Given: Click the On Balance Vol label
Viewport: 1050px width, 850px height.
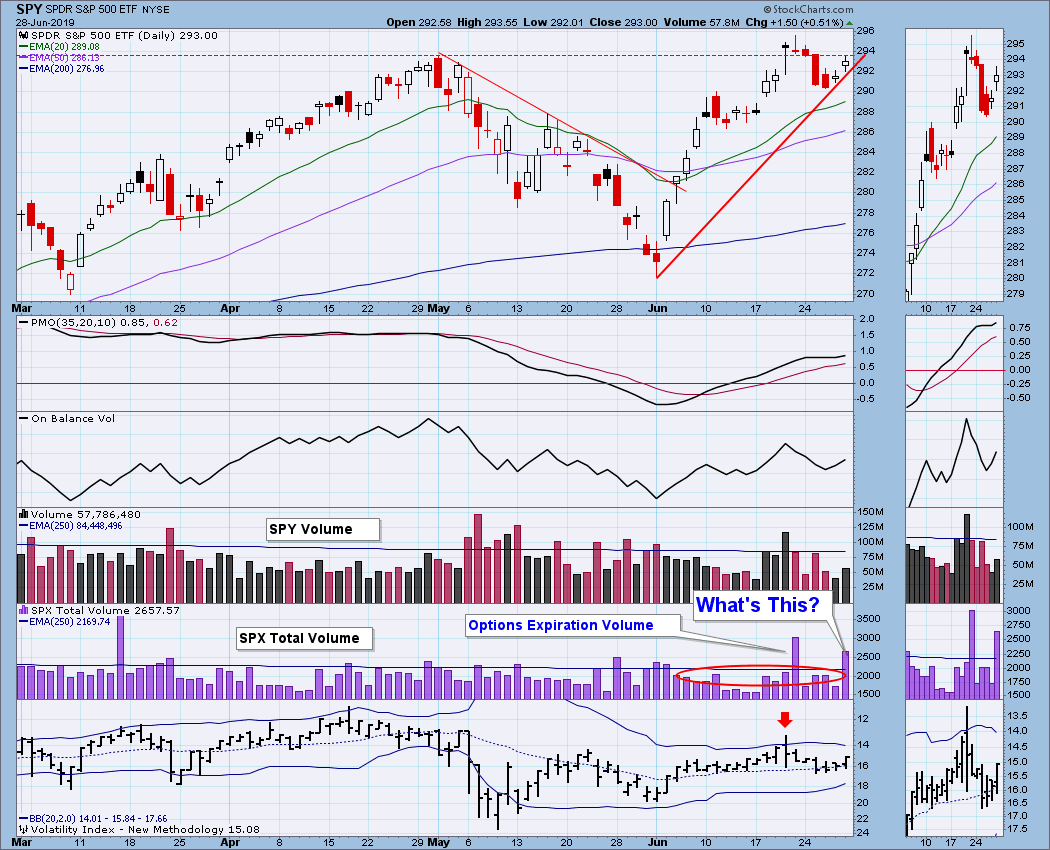Looking at the screenshot, I should click(x=73, y=419).
